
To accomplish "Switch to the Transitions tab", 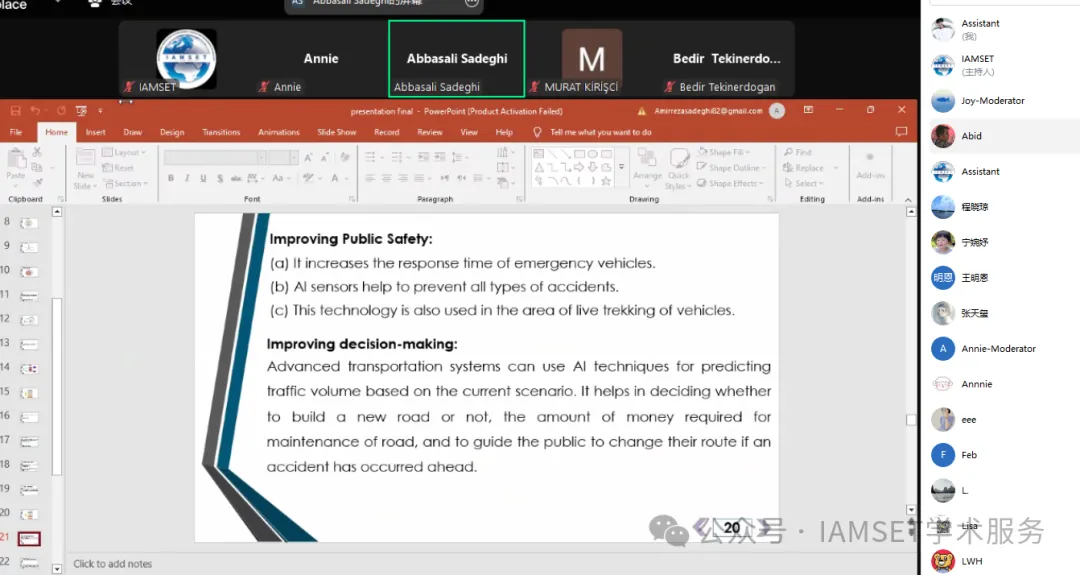I will point(221,132).
